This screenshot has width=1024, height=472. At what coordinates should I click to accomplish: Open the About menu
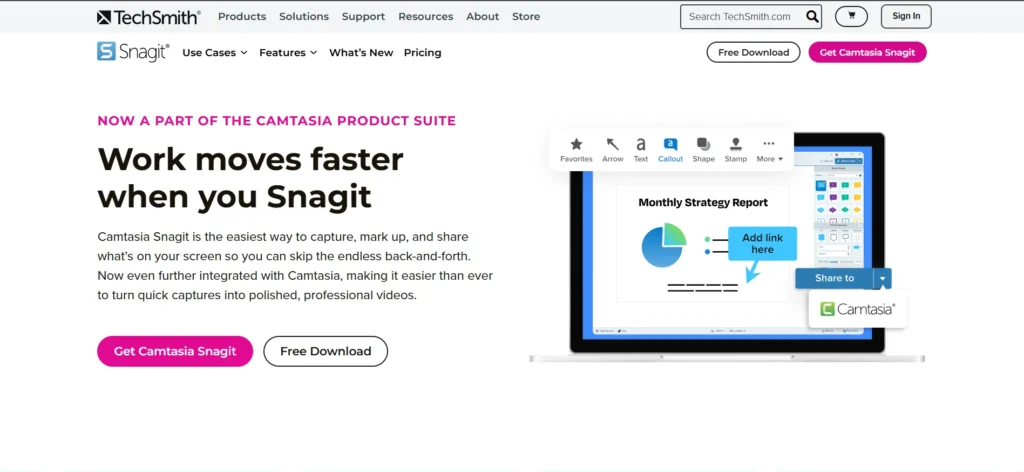(483, 16)
